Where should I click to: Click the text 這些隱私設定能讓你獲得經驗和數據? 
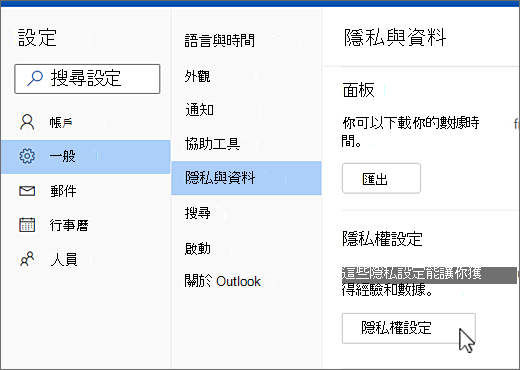click(x=412, y=282)
